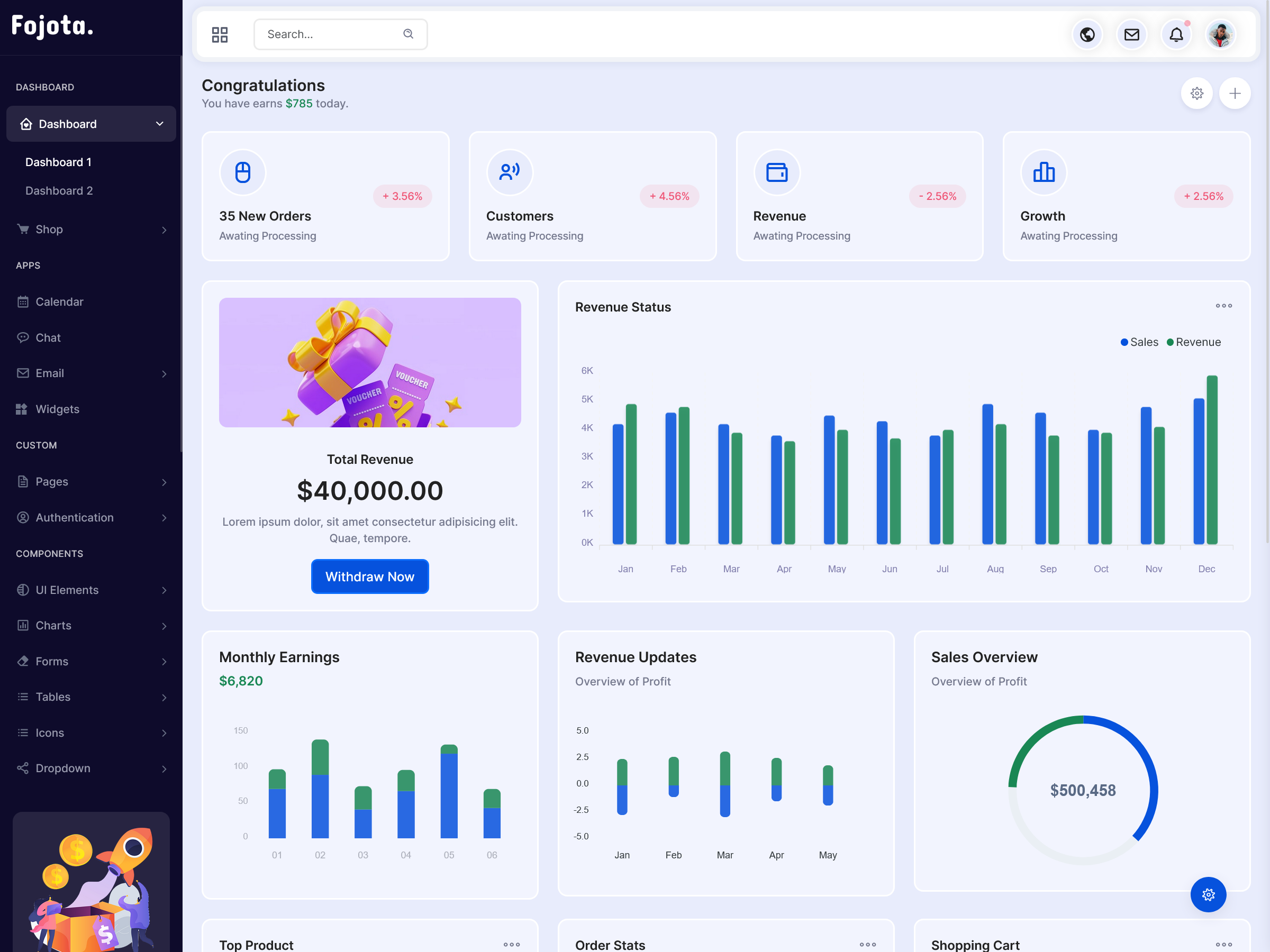Open the user avatar profile menu
This screenshot has height=952, width=1270.
[1220, 34]
